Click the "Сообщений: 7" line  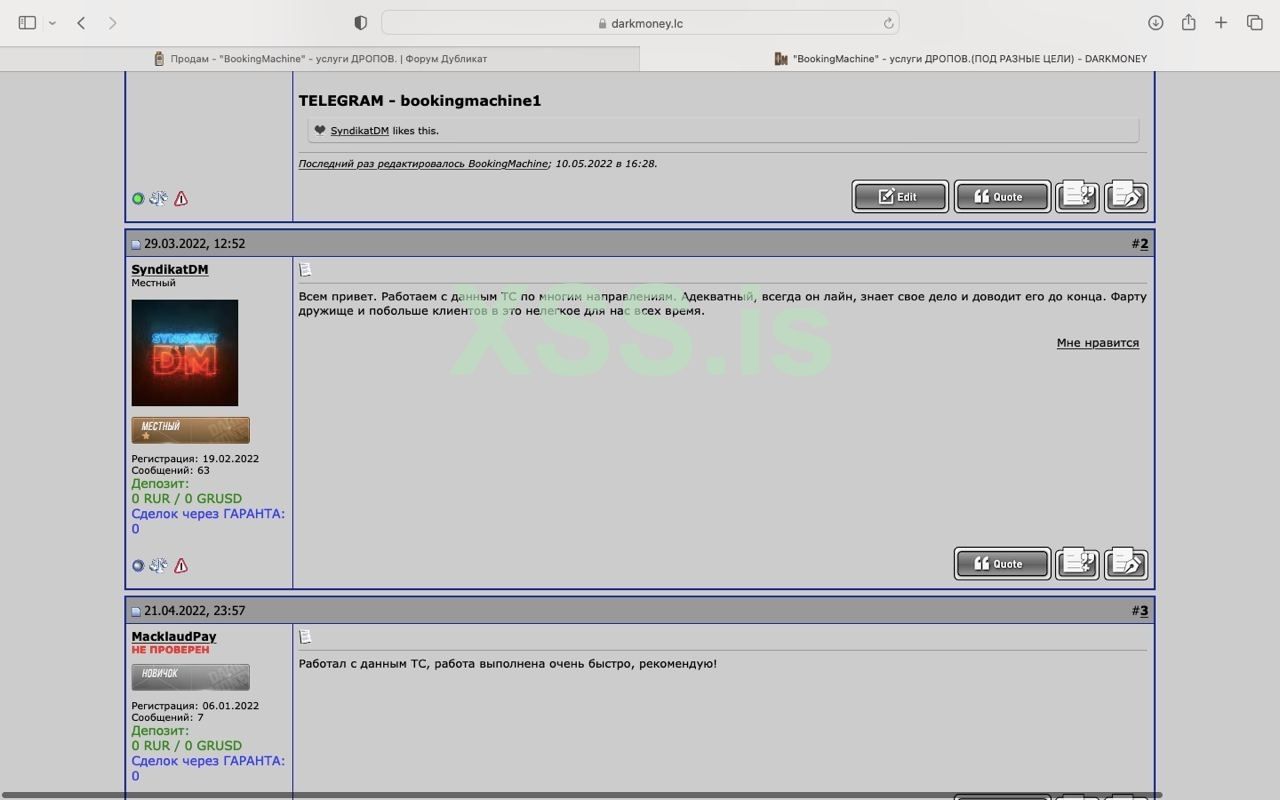[x=168, y=717]
